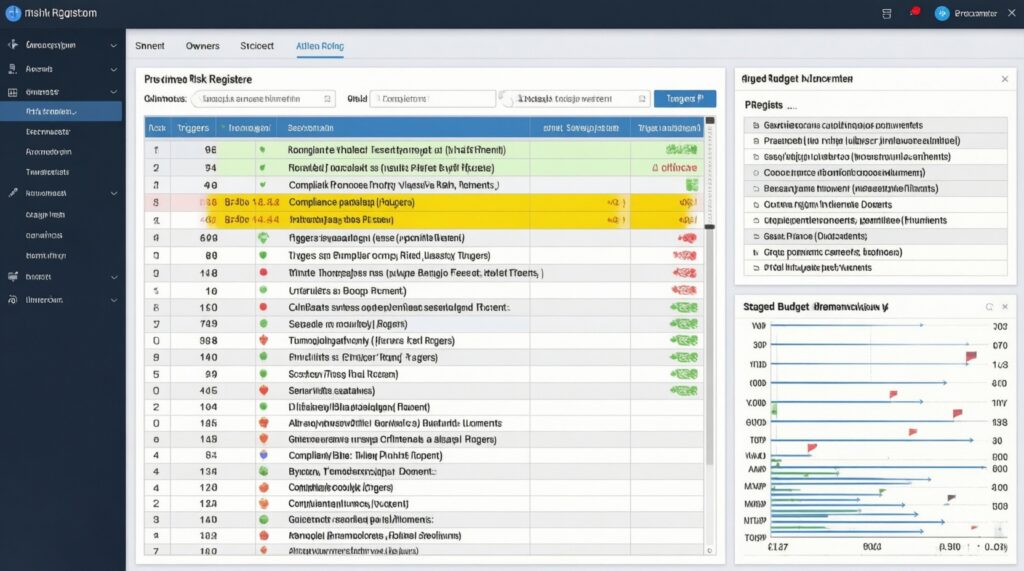This screenshot has height=571, width=1024.
Task: Expand the first sidebar section chevron
Action: pos(113,45)
